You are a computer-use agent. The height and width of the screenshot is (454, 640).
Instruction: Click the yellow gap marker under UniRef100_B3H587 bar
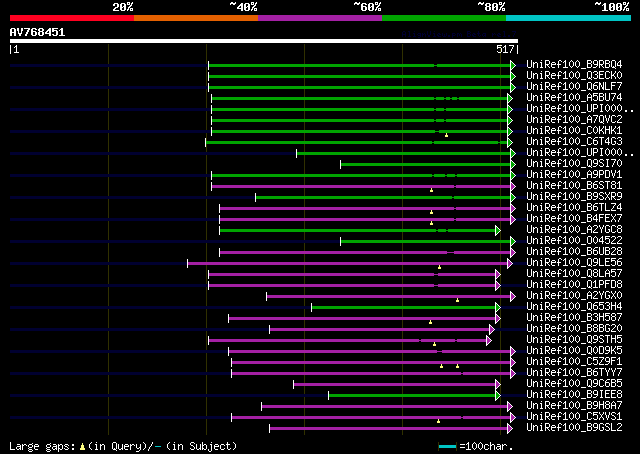(x=431, y=322)
